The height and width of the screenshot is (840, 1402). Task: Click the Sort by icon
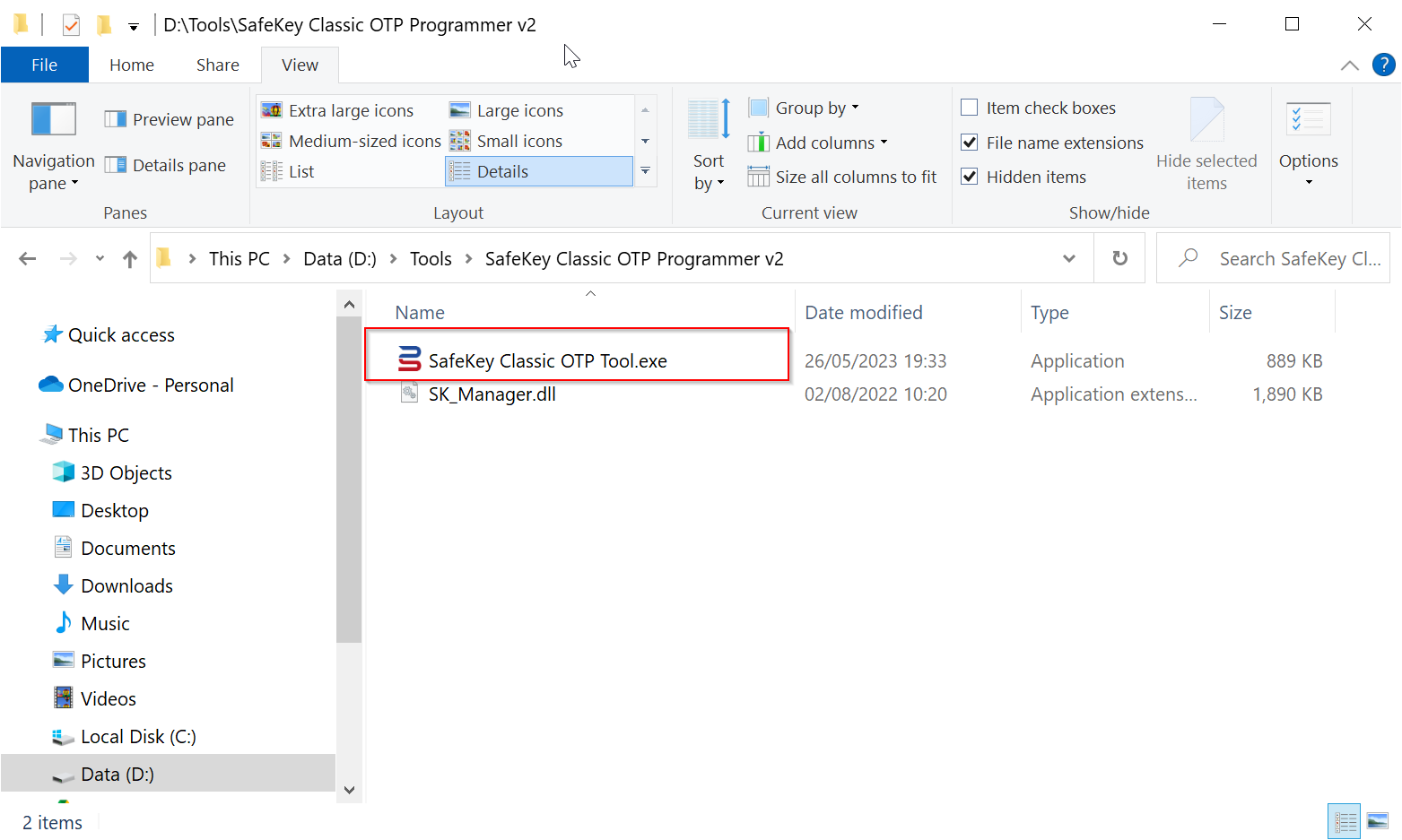tap(709, 119)
